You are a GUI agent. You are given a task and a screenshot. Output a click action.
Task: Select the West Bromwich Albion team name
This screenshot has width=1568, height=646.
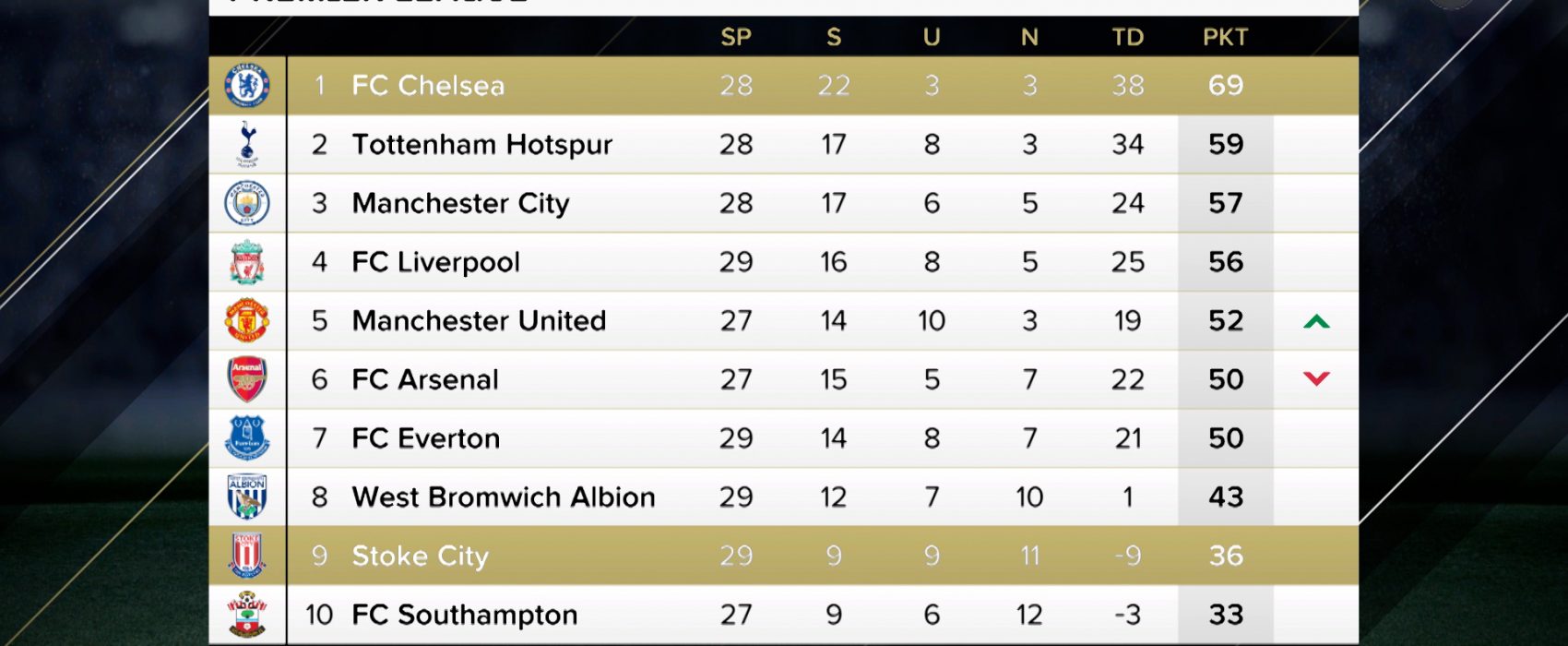[x=504, y=497]
